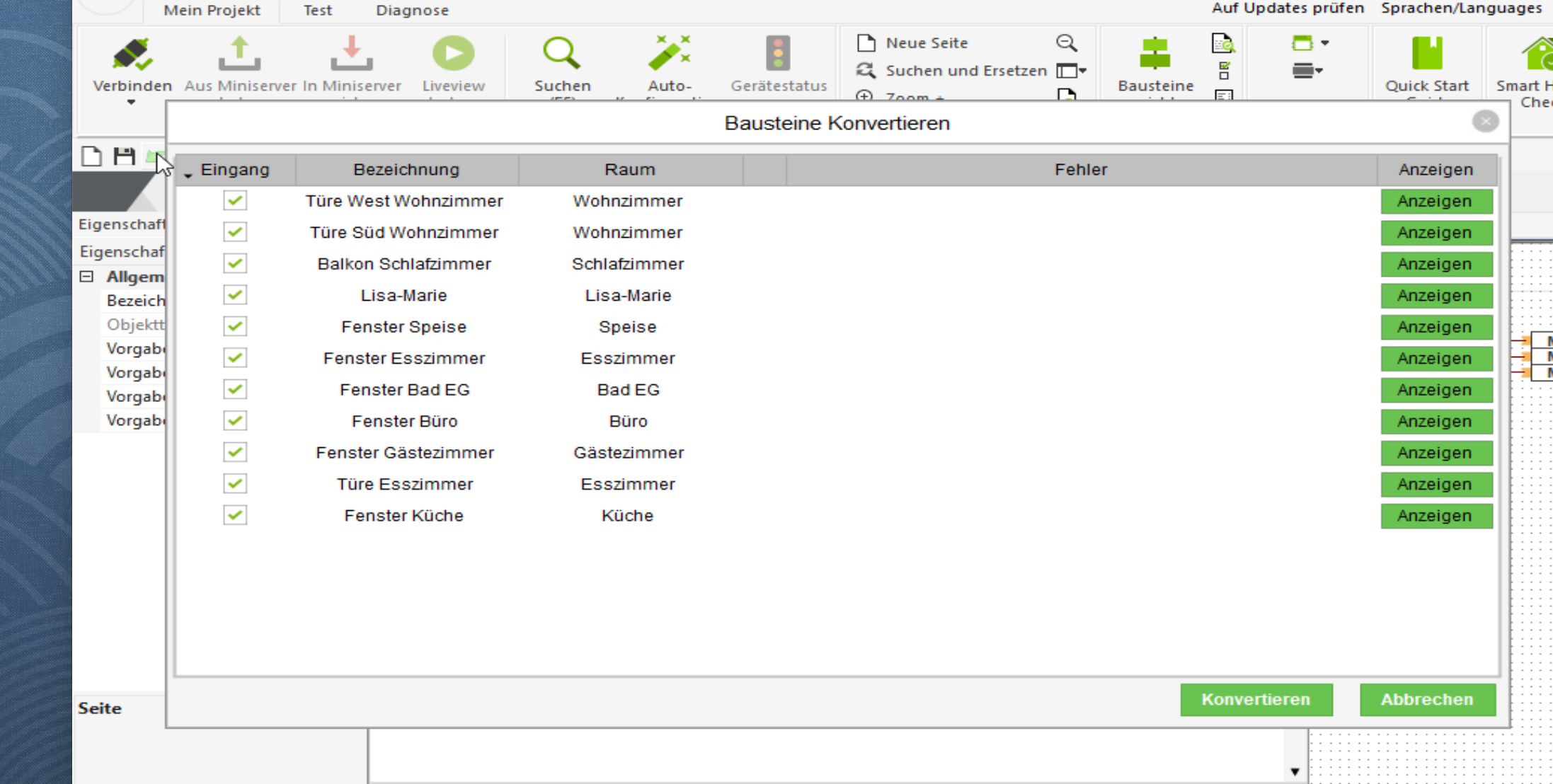1553x784 pixels.
Task: Open Suchen magnifier tool
Action: tap(561, 54)
